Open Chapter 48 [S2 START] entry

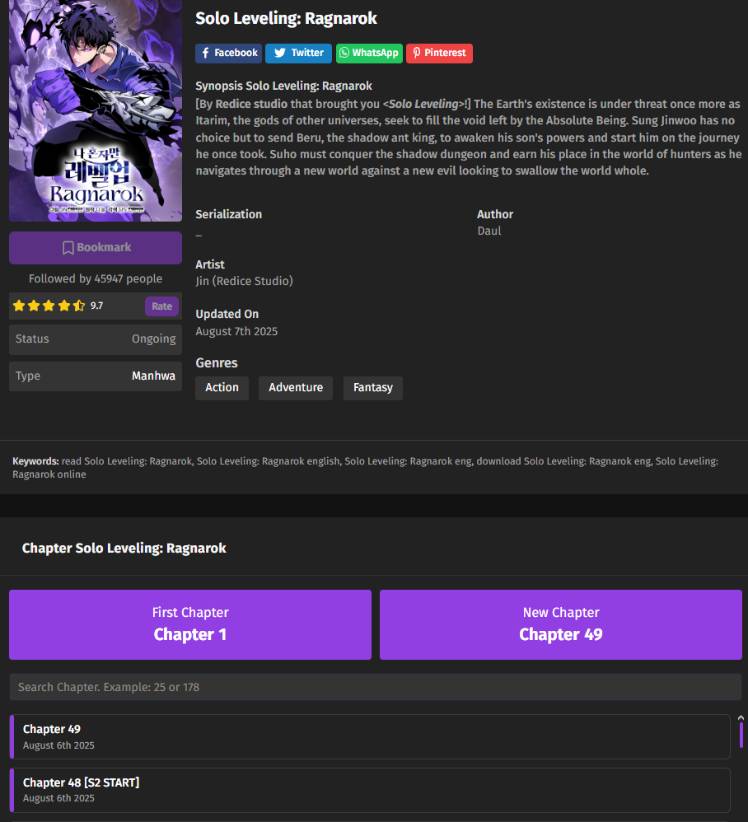370,790
